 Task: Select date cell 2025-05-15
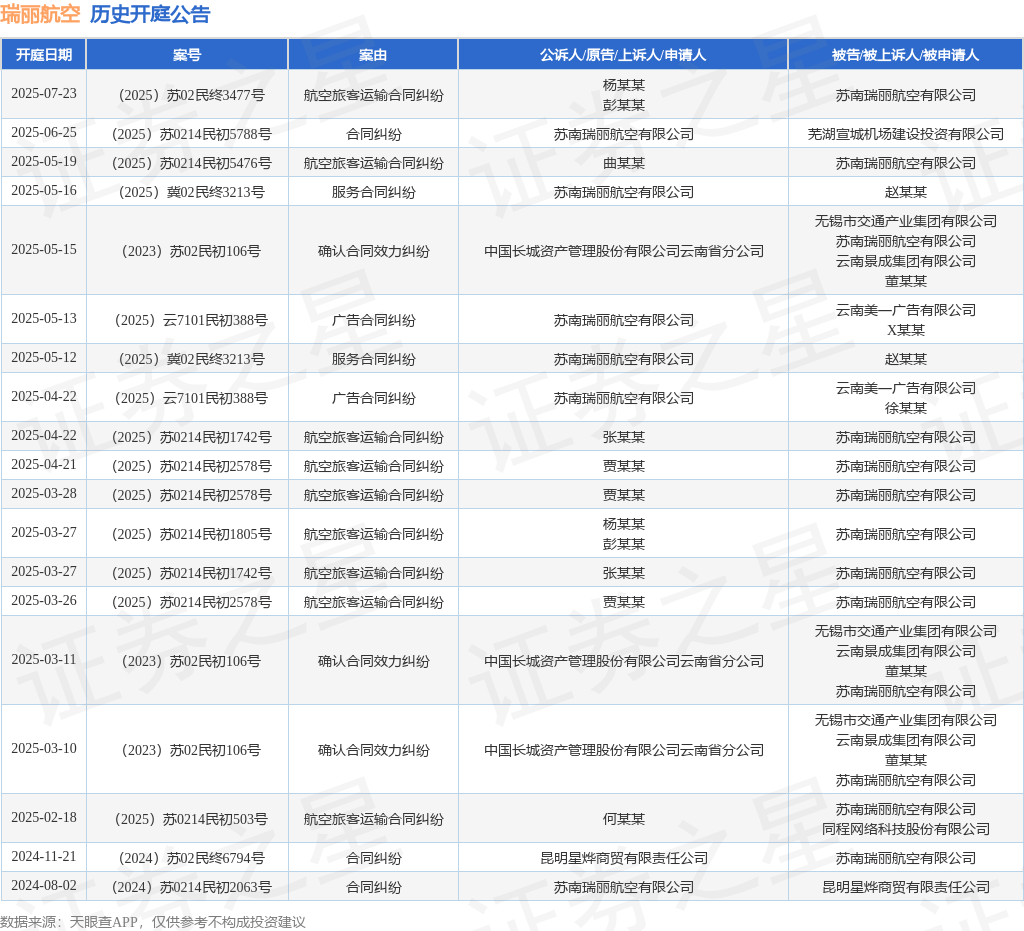(44, 249)
